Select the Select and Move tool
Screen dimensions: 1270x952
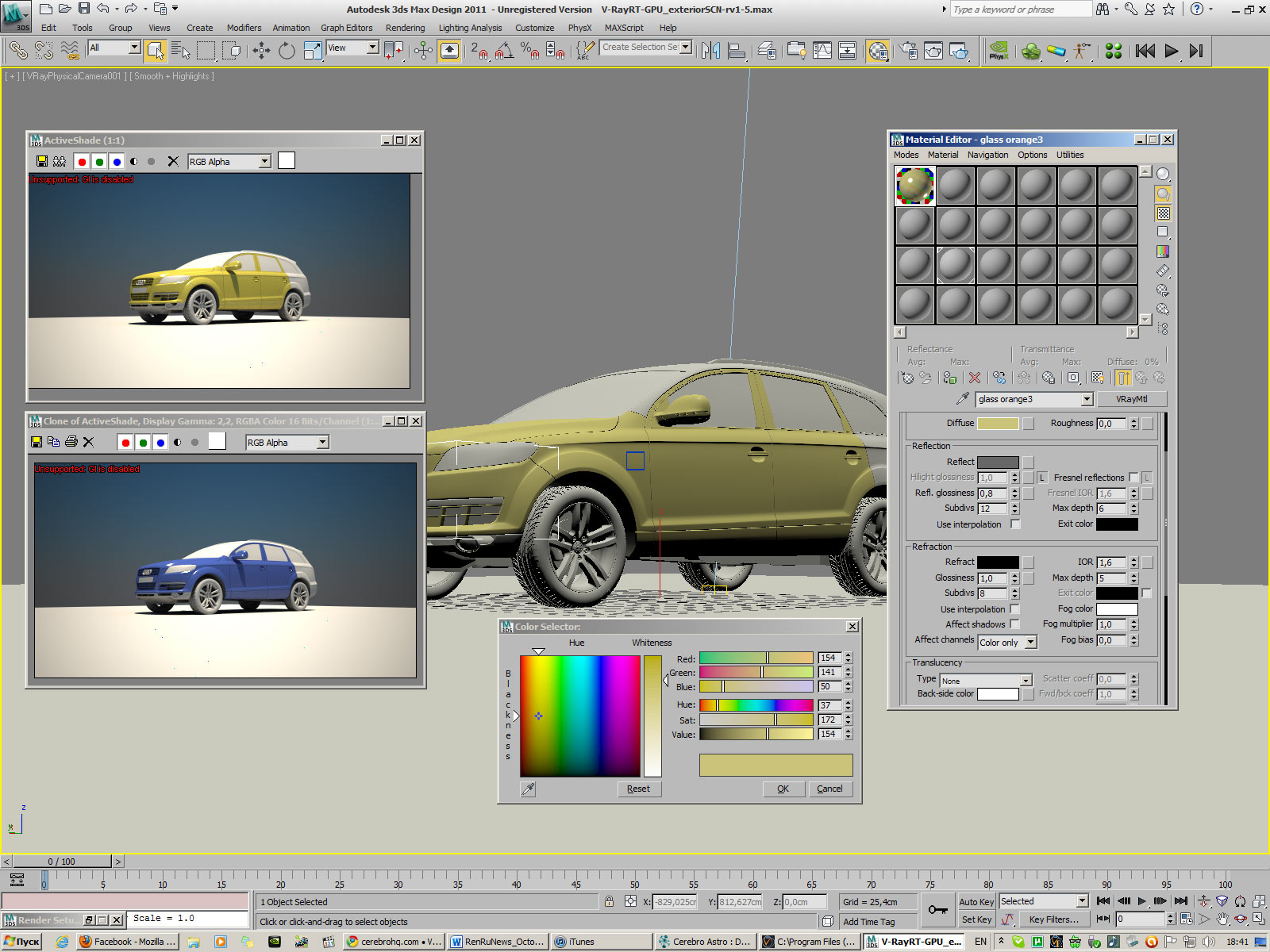262,51
